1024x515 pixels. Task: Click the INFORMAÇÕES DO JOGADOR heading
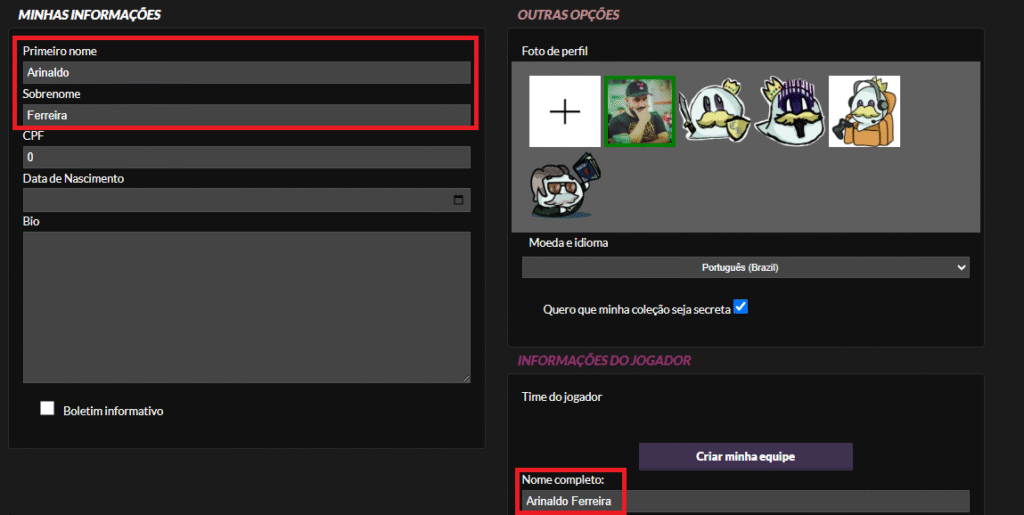(x=604, y=360)
